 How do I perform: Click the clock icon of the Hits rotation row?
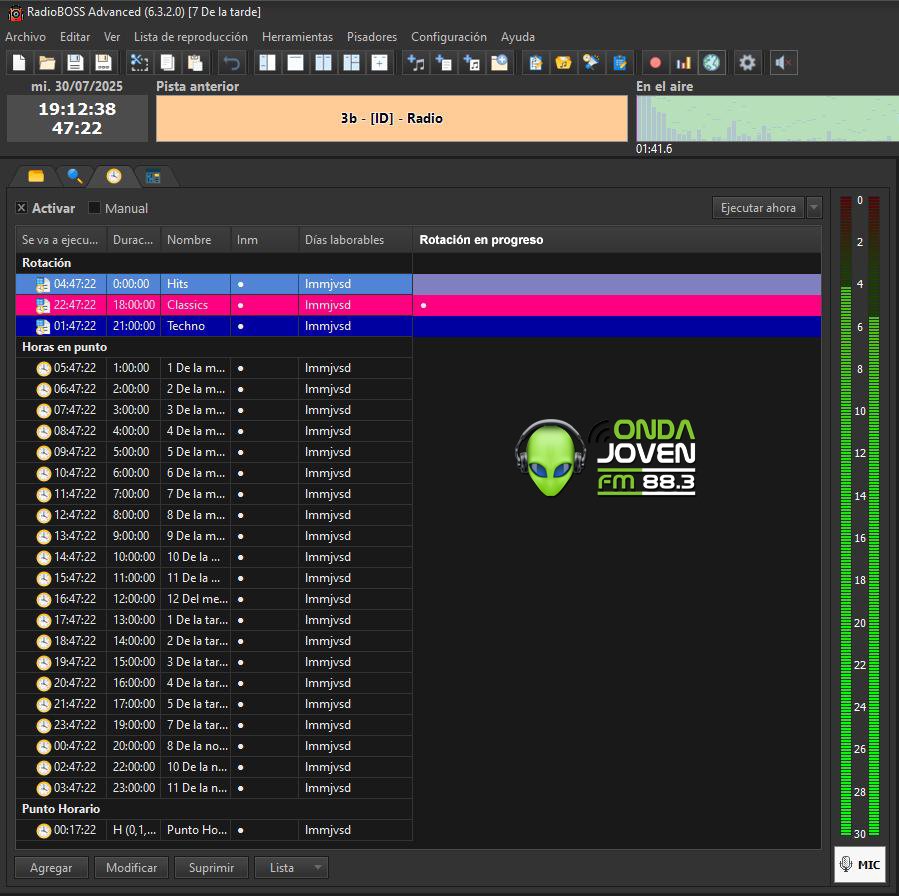[43, 284]
